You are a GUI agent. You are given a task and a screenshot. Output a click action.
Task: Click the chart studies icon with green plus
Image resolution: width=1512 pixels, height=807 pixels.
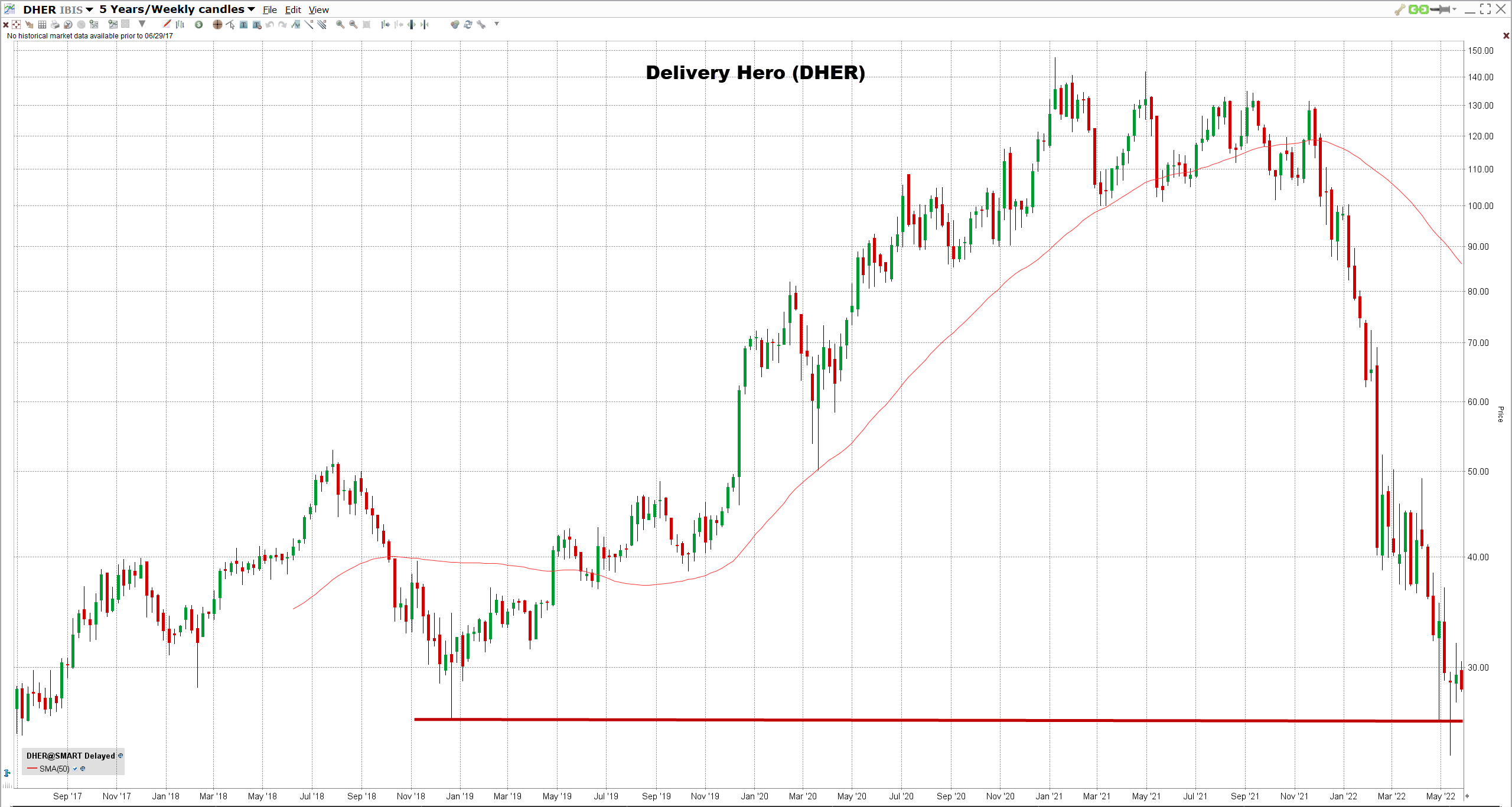click(94, 24)
